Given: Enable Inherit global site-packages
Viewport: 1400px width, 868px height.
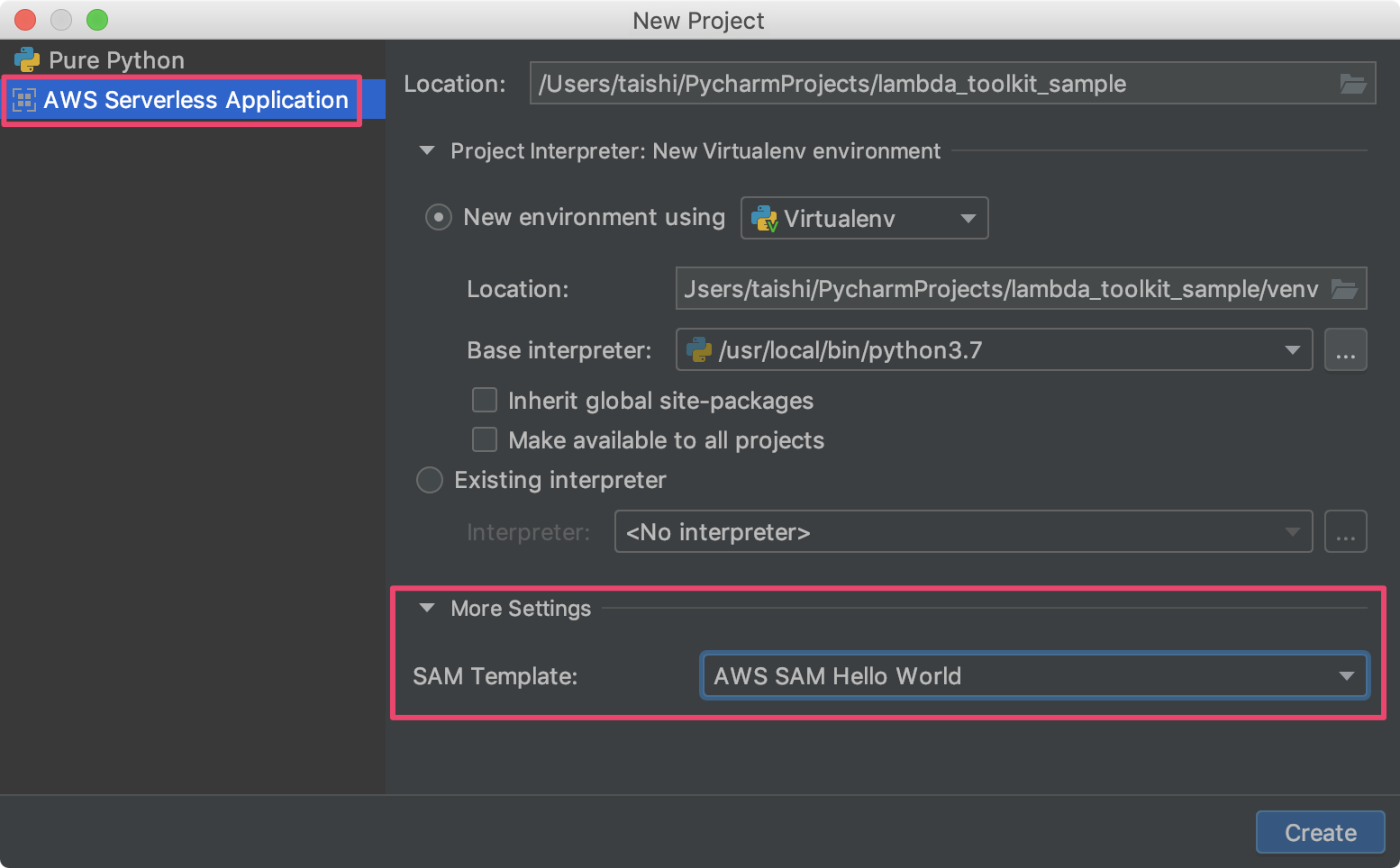Looking at the screenshot, I should (485, 400).
